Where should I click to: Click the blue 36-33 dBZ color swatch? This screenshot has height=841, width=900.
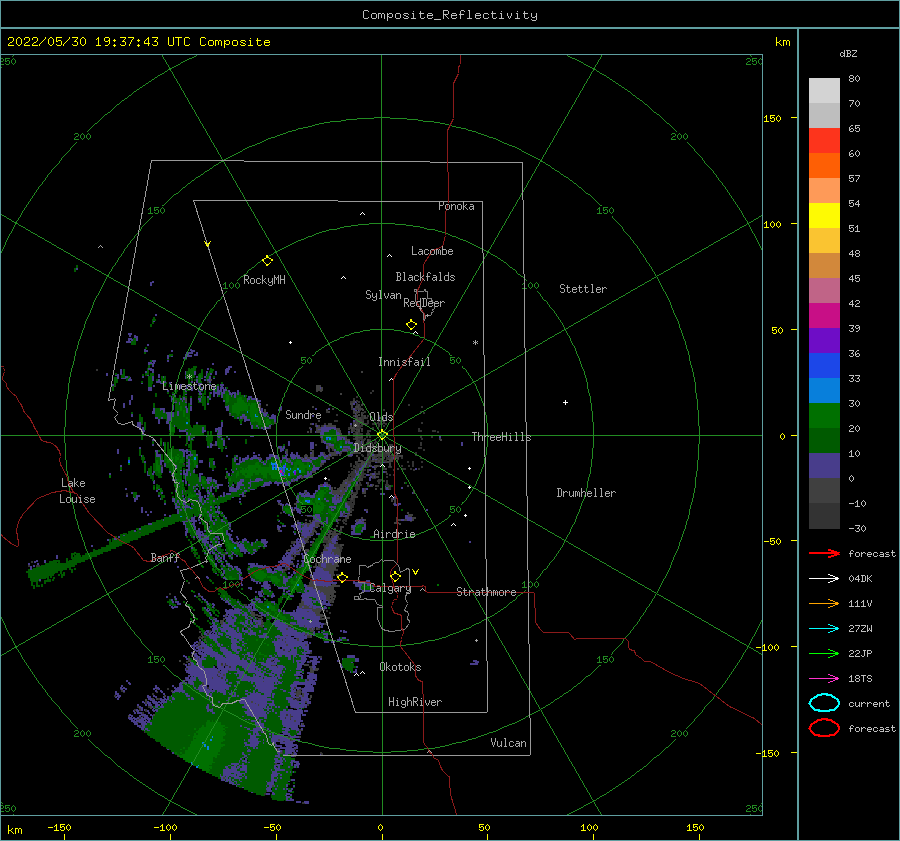click(x=824, y=366)
